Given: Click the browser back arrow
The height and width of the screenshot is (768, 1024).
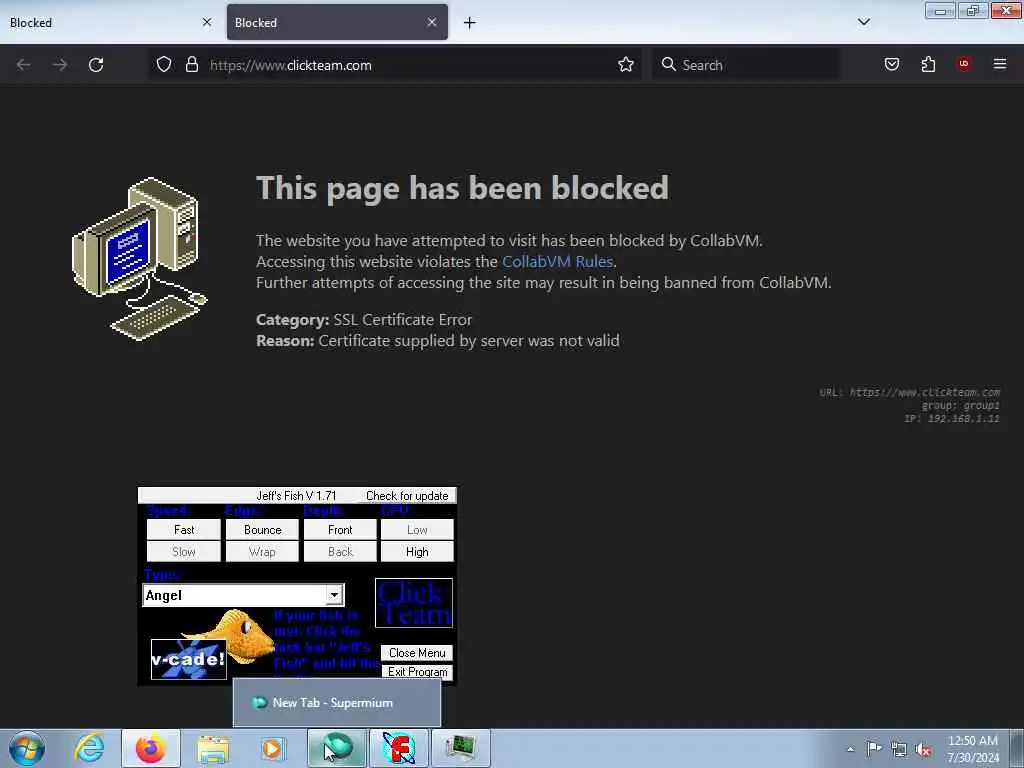Looking at the screenshot, I should 24,65.
